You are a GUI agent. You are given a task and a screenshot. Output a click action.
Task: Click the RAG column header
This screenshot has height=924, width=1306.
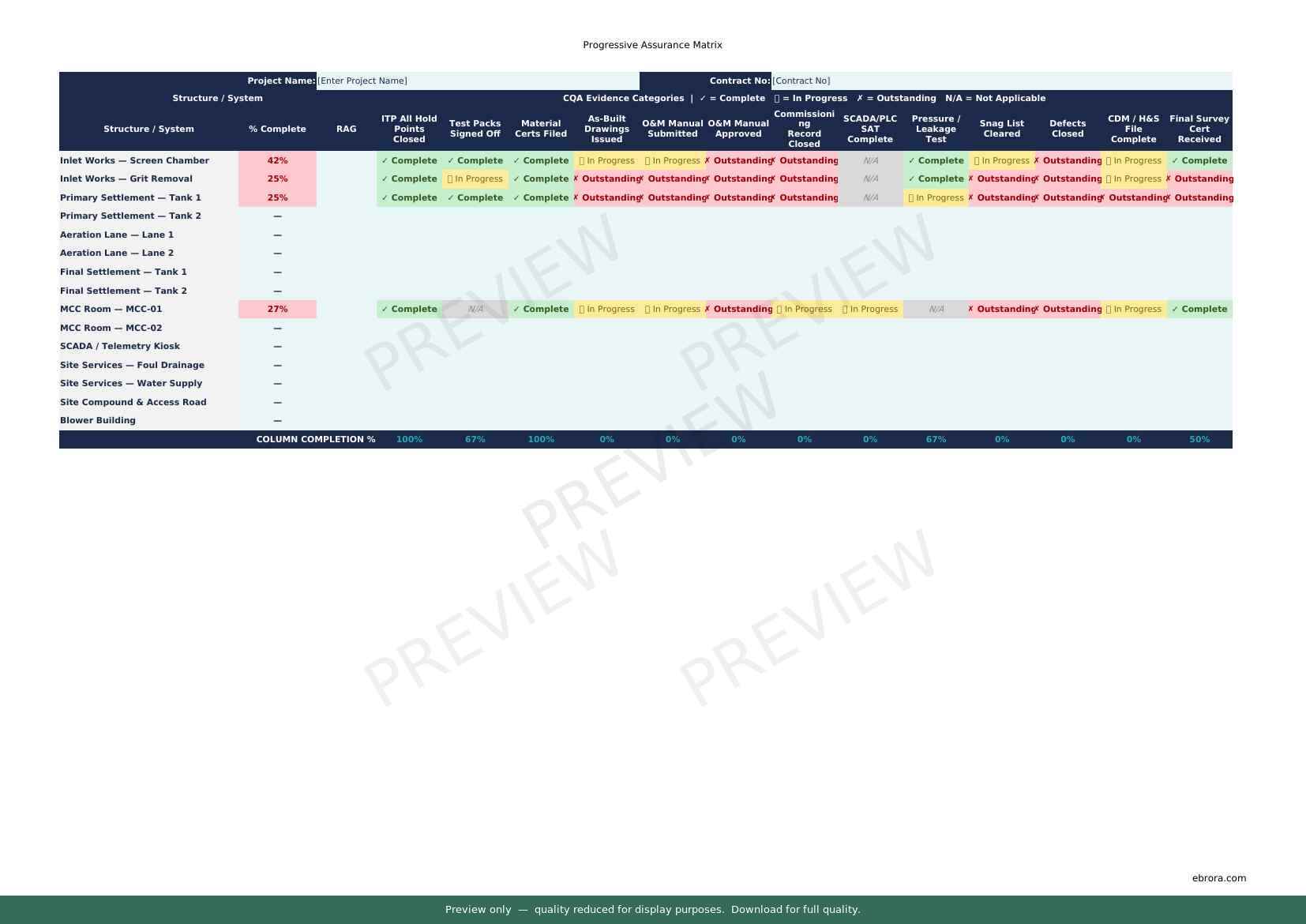[346, 129]
